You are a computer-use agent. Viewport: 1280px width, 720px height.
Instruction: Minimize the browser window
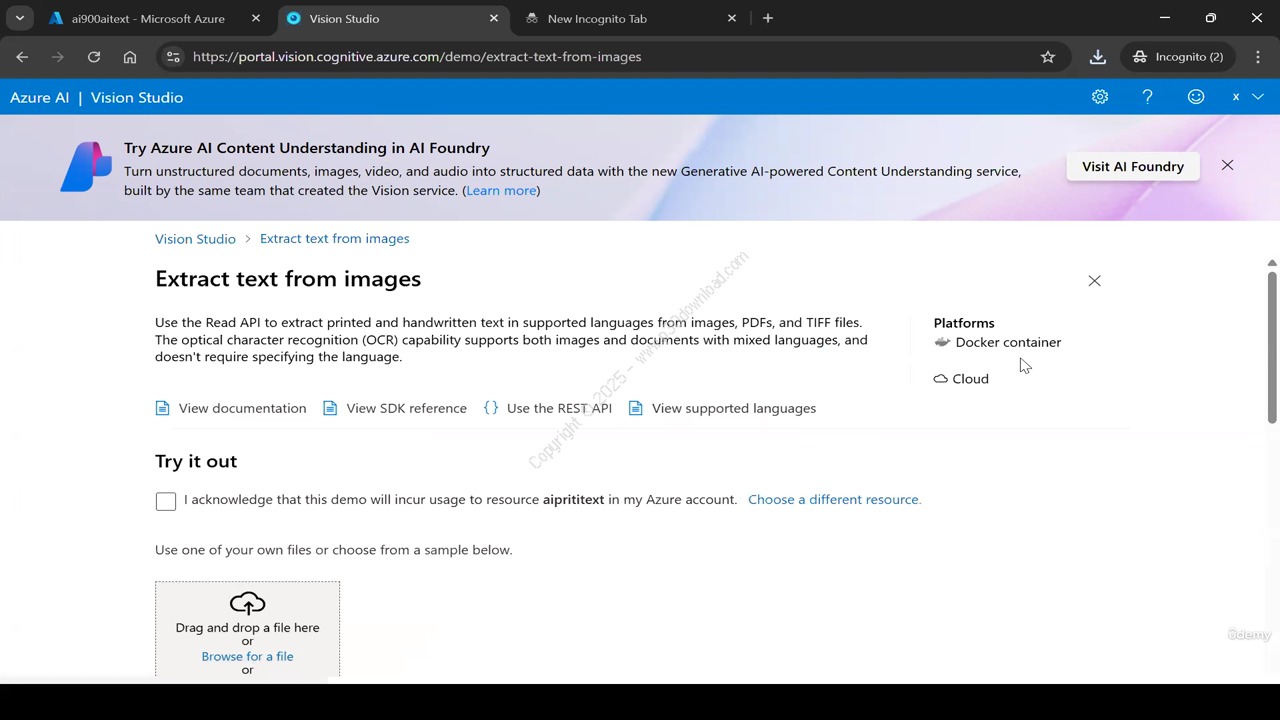[1165, 18]
